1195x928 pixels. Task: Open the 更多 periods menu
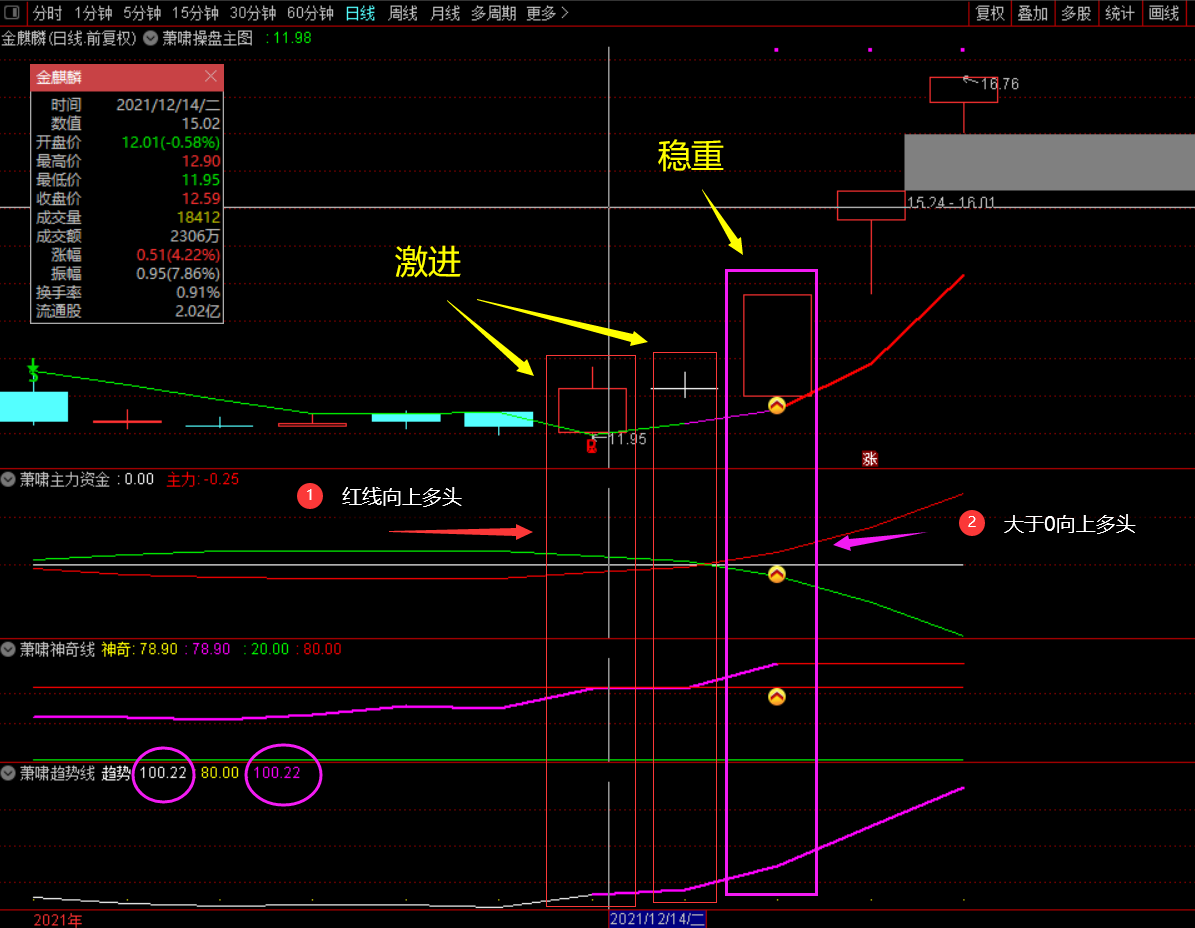click(546, 13)
